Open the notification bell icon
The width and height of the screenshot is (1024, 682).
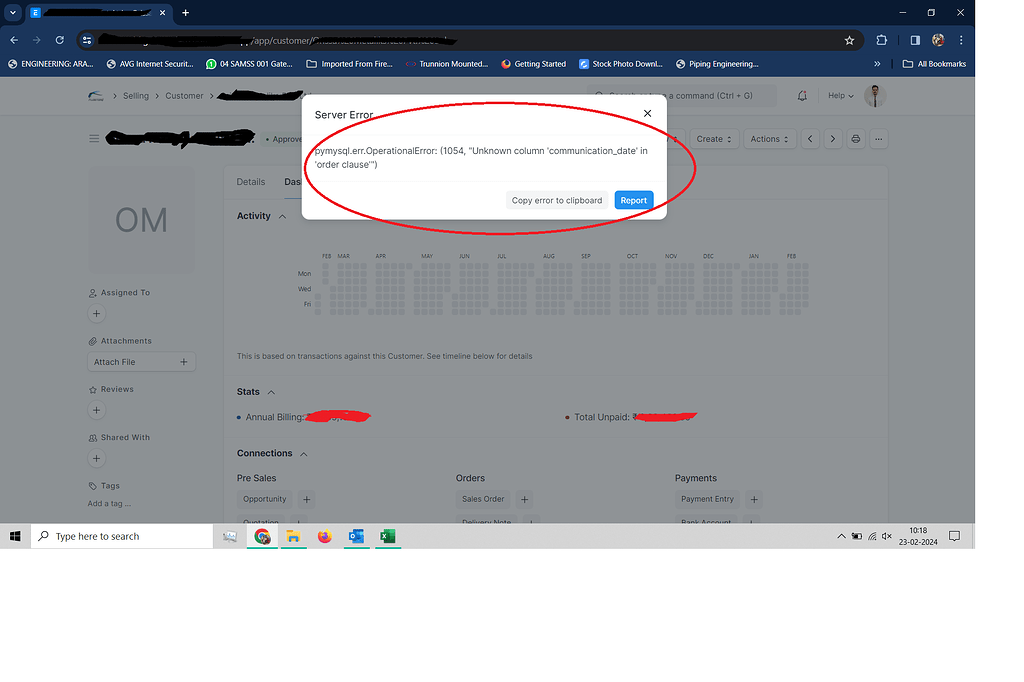(802, 95)
